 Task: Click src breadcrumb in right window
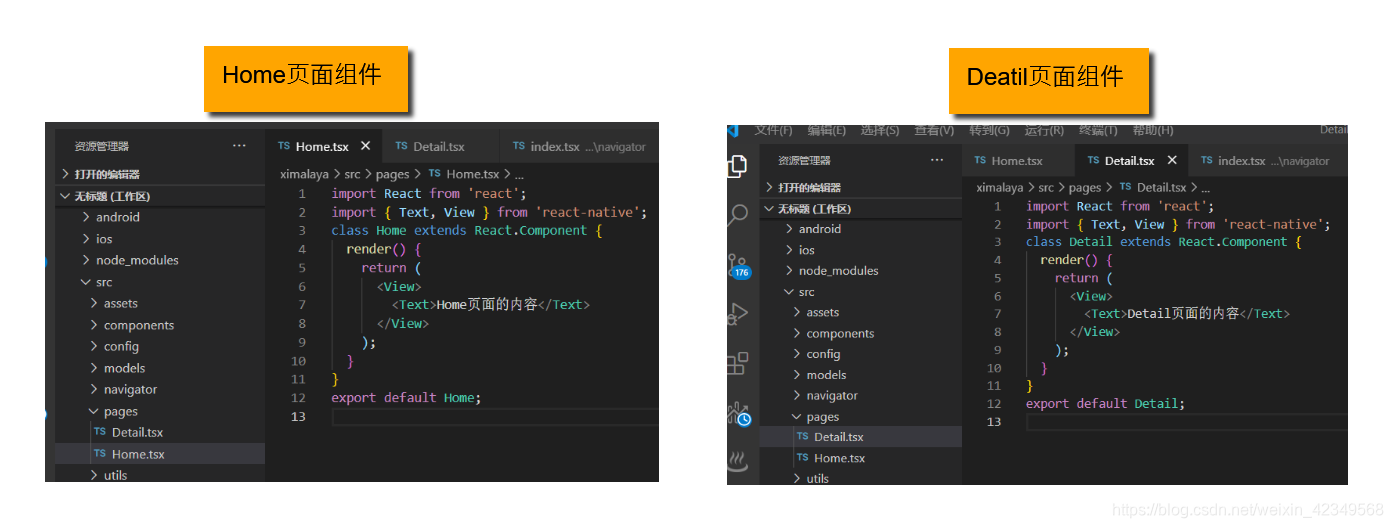click(1046, 187)
